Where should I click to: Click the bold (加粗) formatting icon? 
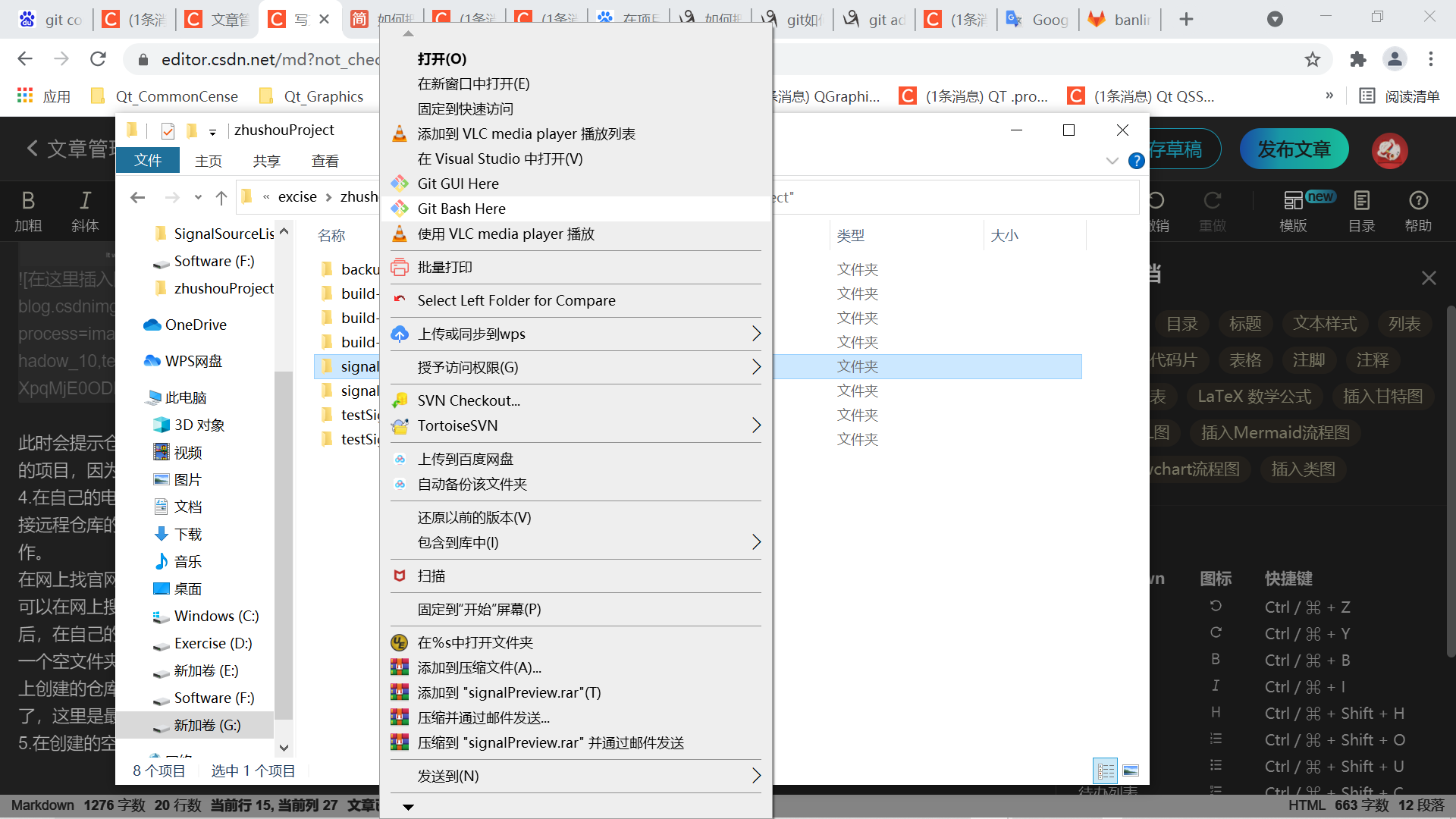point(28,201)
